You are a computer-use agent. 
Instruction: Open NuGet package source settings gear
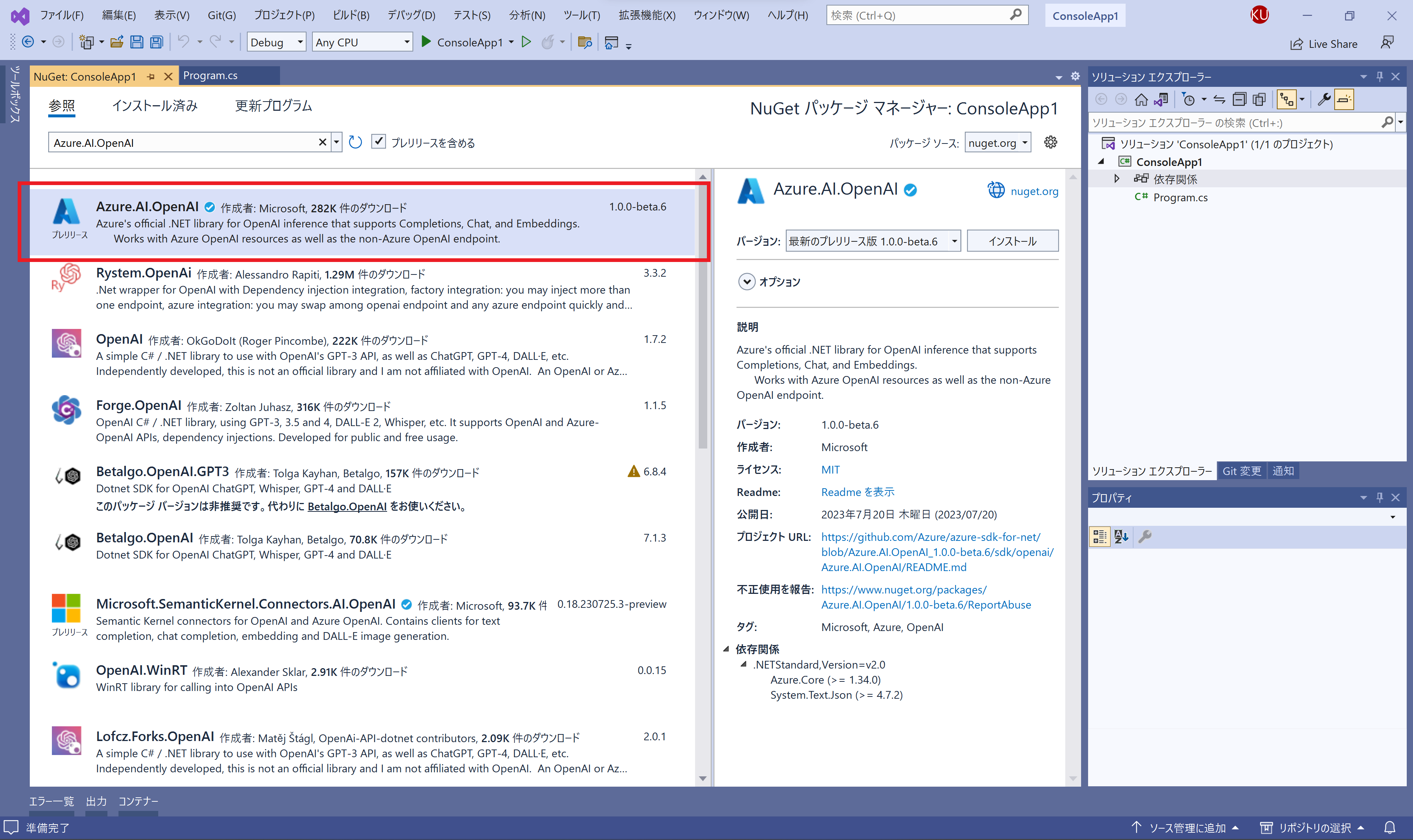[1051, 142]
